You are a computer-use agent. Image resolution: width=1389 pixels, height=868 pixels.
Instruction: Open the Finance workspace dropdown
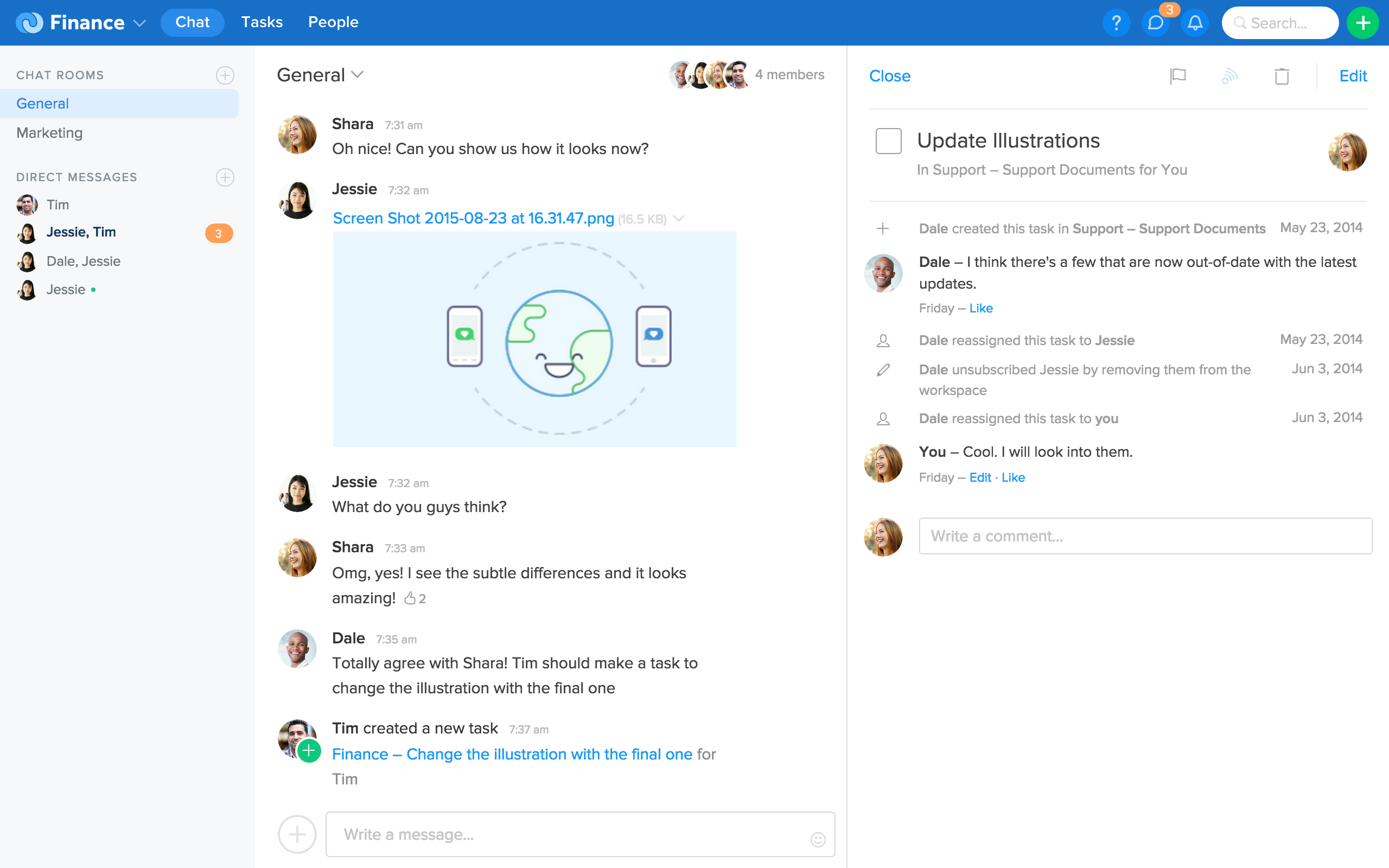coord(139,23)
